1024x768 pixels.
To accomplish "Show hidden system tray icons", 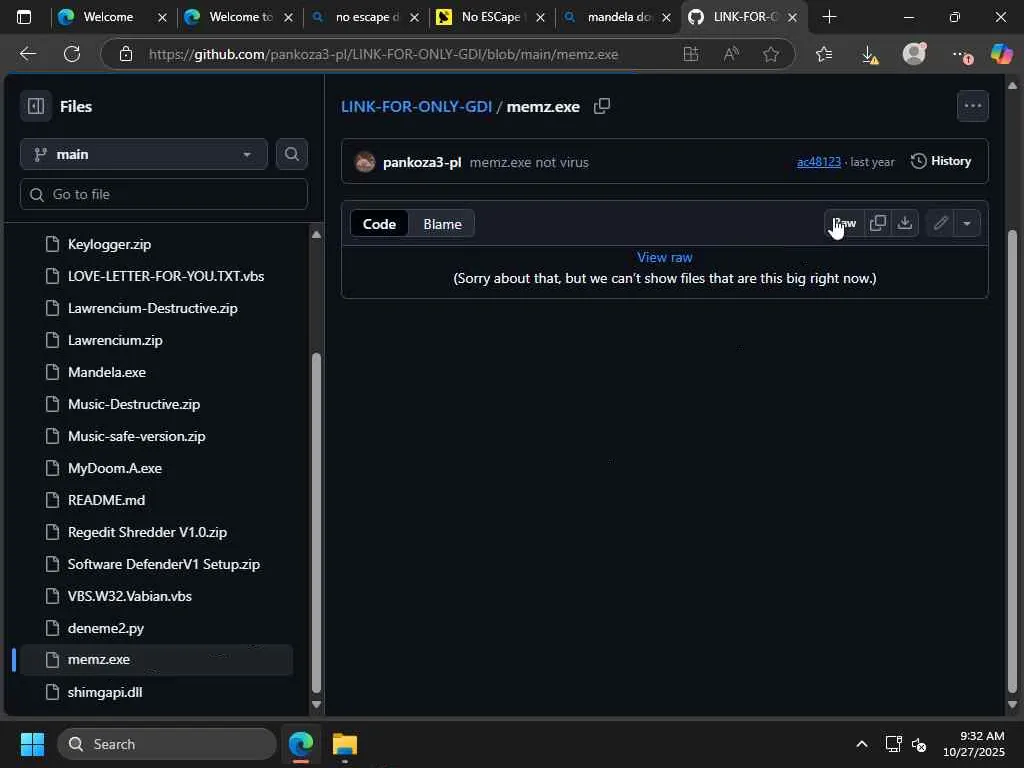I will 861,744.
